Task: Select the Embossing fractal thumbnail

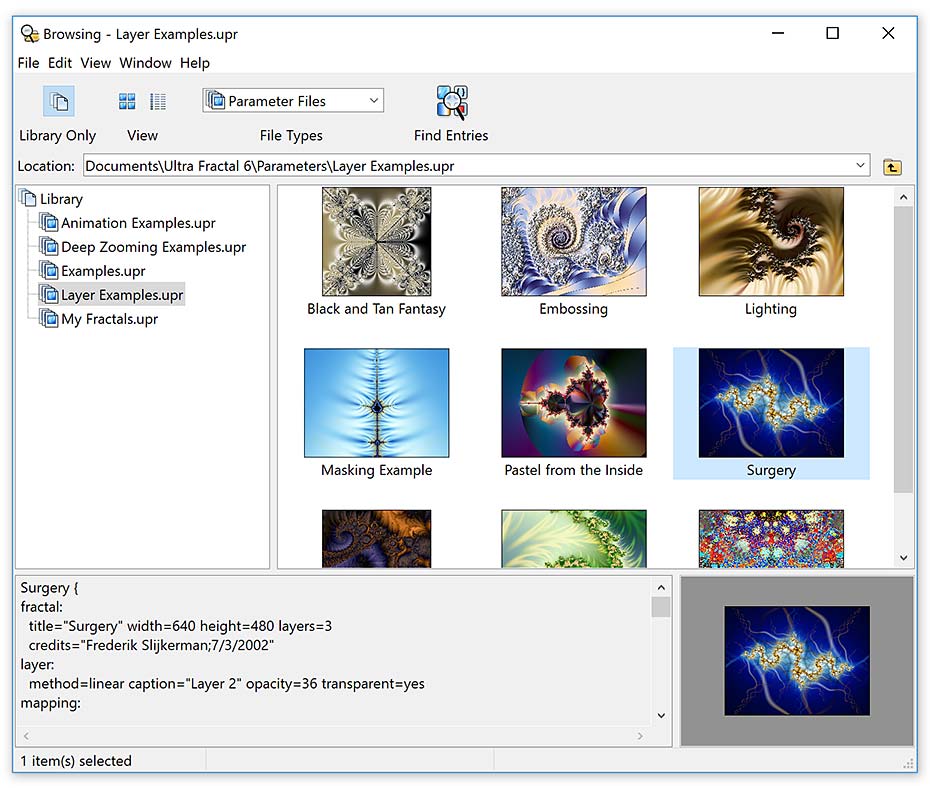Action: tap(573, 242)
